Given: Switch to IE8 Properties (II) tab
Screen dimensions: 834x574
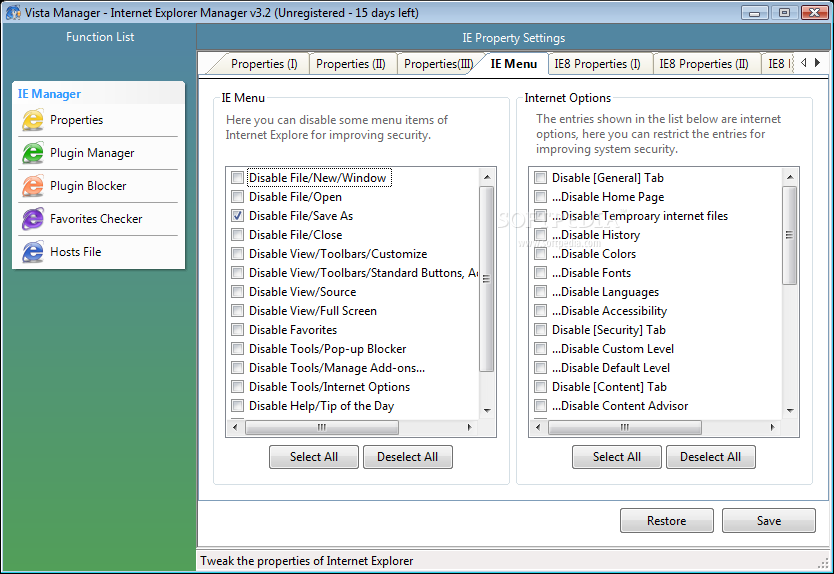Looking at the screenshot, I should click(704, 64).
